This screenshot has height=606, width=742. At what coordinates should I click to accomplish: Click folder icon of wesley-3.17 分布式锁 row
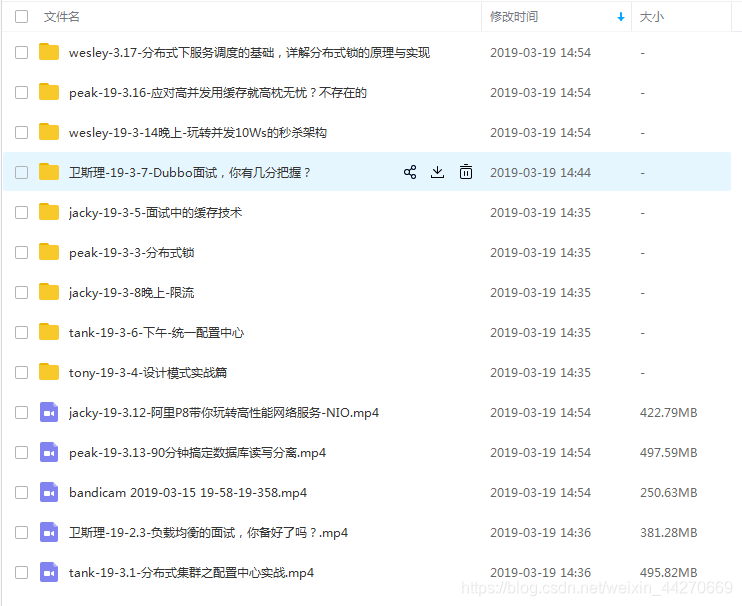49,52
